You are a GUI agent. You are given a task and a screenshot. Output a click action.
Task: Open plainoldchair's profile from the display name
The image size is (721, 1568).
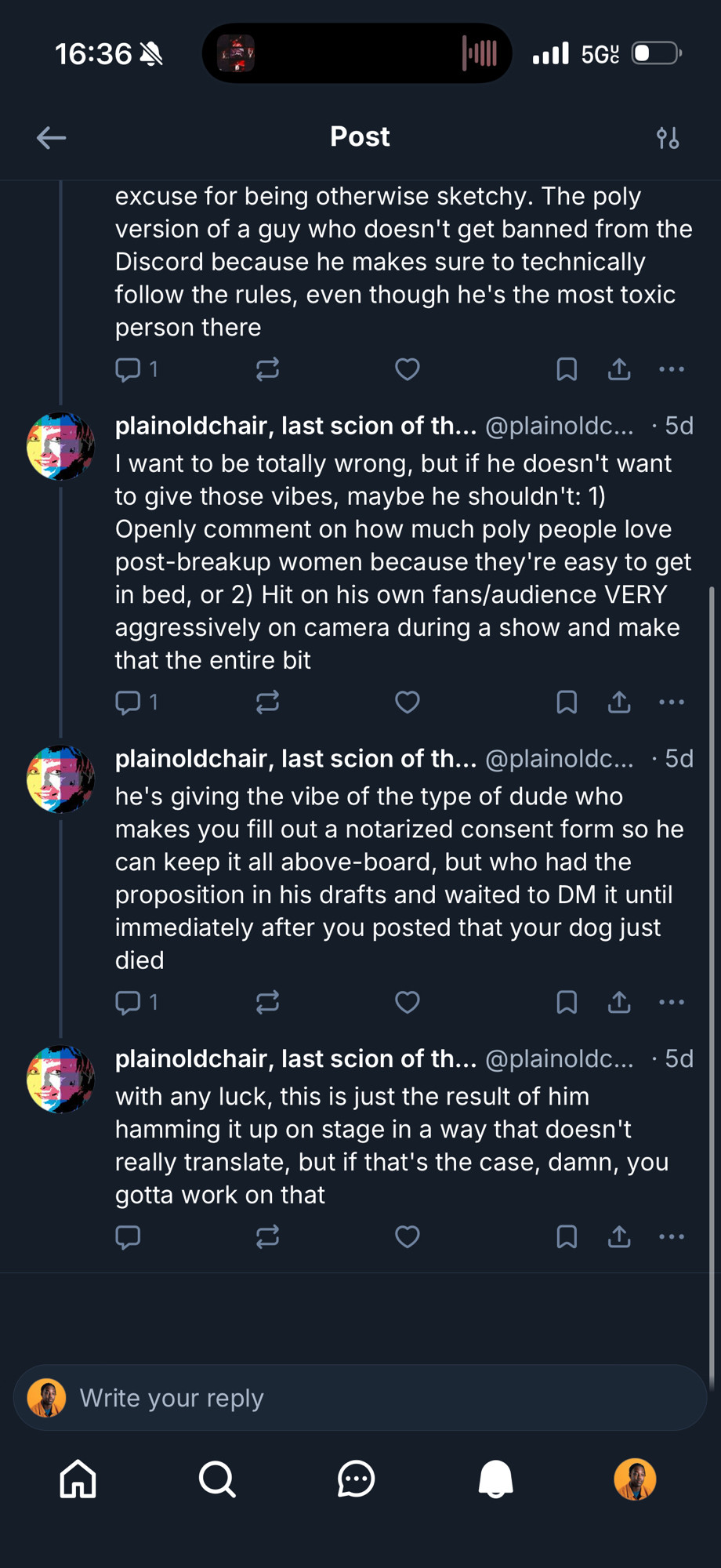(x=295, y=426)
